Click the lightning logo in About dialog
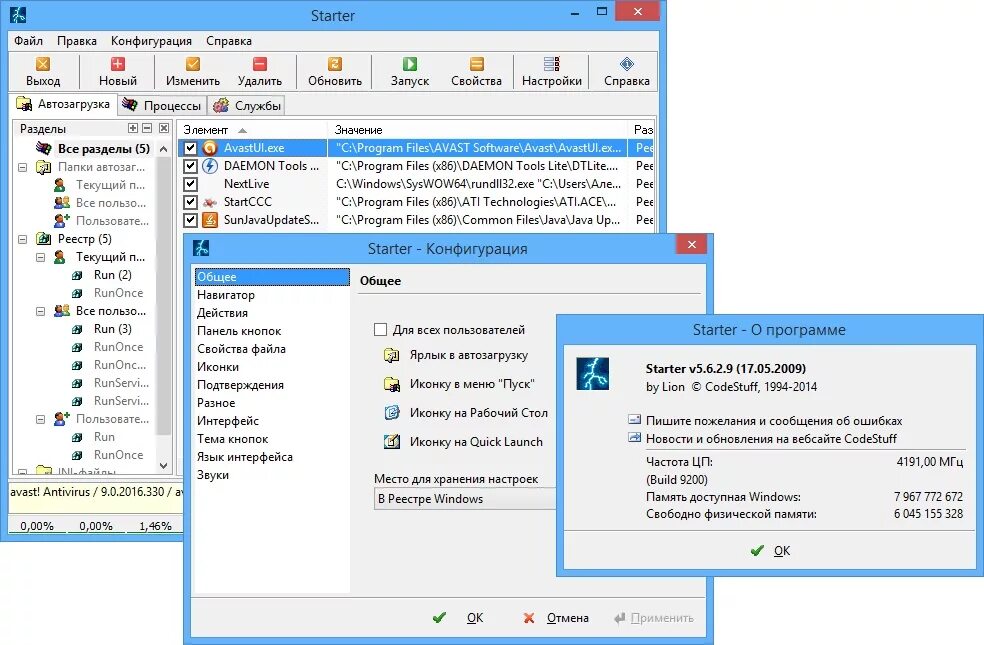 [x=592, y=374]
